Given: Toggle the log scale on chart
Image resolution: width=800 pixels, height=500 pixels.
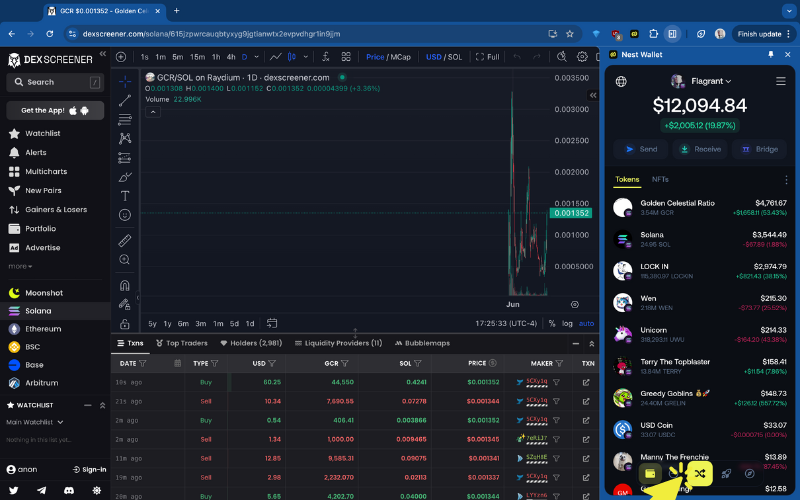Looking at the screenshot, I should 567,323.
